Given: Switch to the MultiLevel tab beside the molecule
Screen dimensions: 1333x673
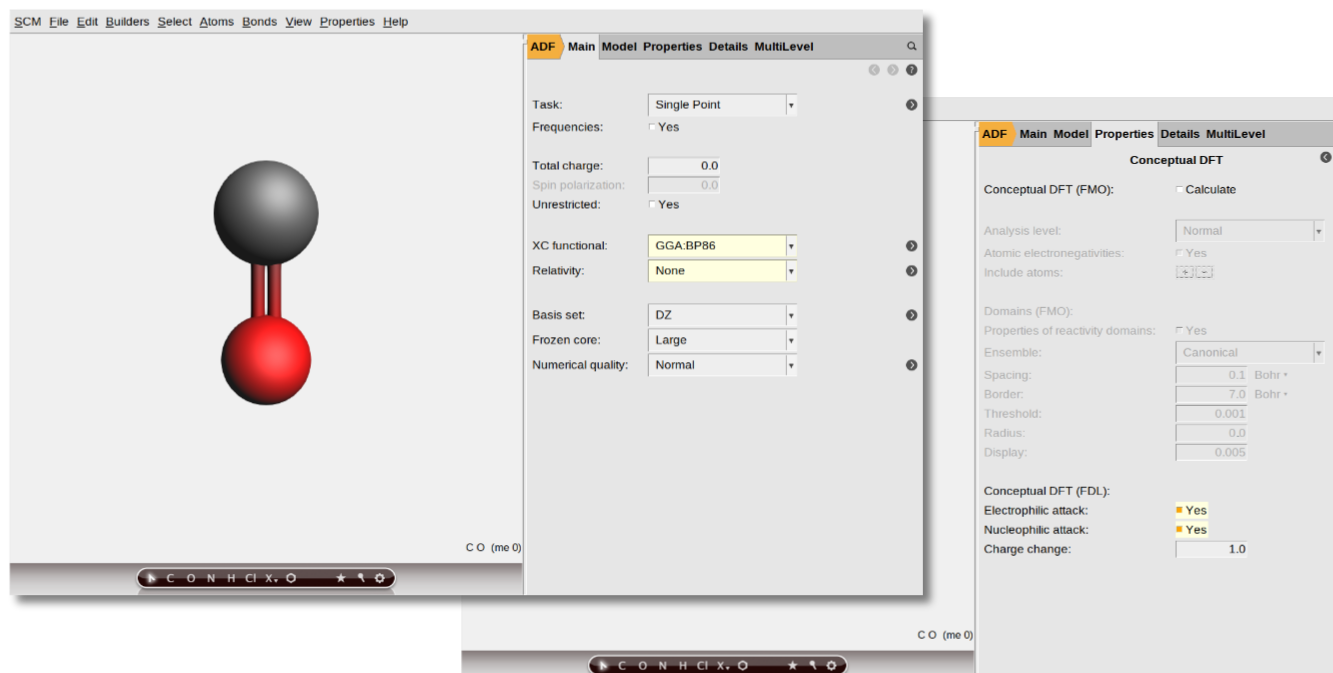Looking at the screenshot, I should click(783, 46).
